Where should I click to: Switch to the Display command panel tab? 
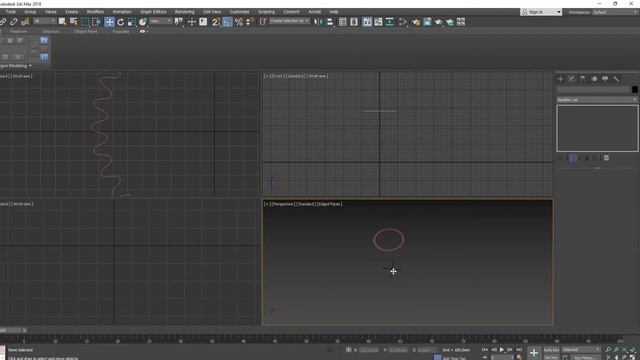(x=605, y=78)
